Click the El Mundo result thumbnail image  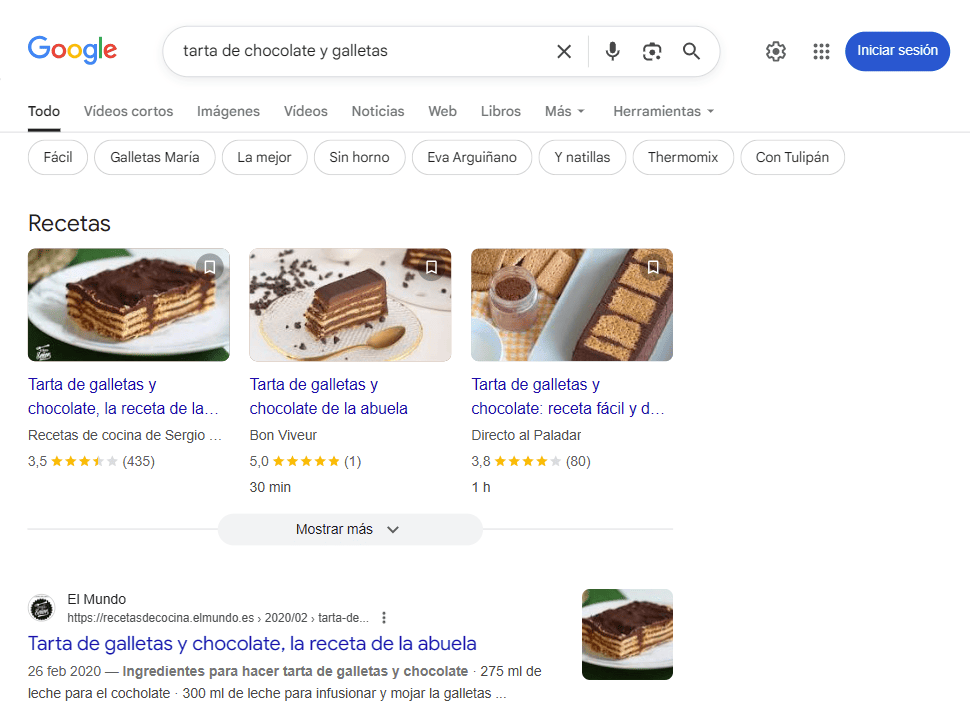(627, 634)
